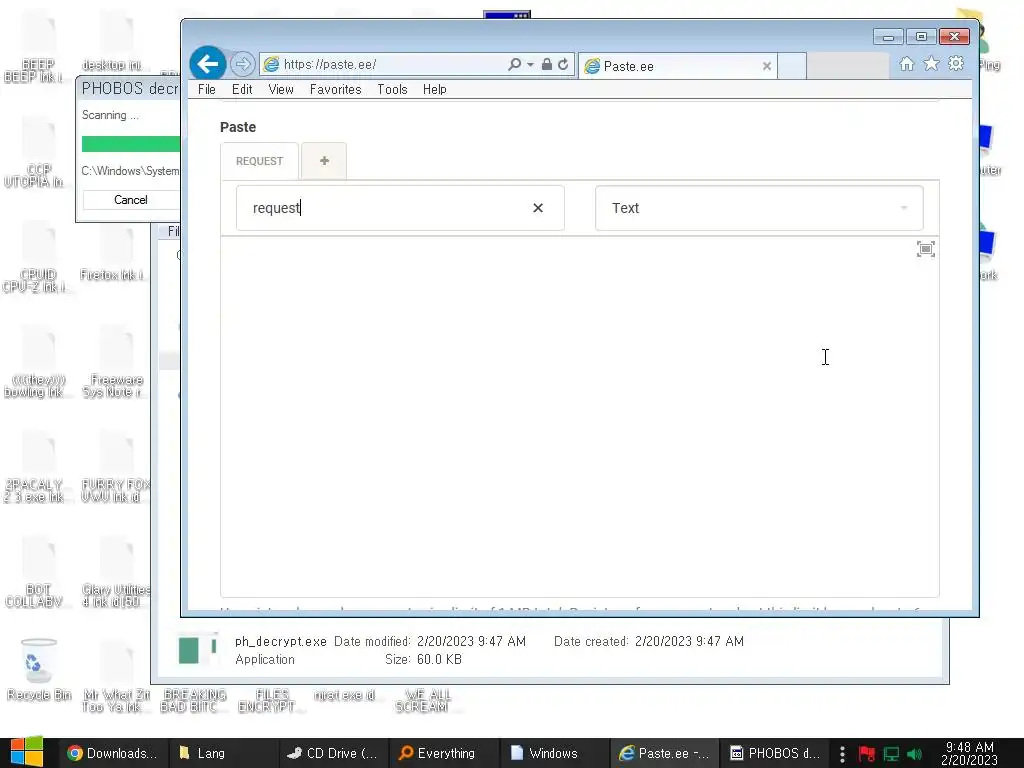Screen dimensions: 1024x768
Task: Select the ph_decrypt.exe file icon
Action: tap(197, 650)
